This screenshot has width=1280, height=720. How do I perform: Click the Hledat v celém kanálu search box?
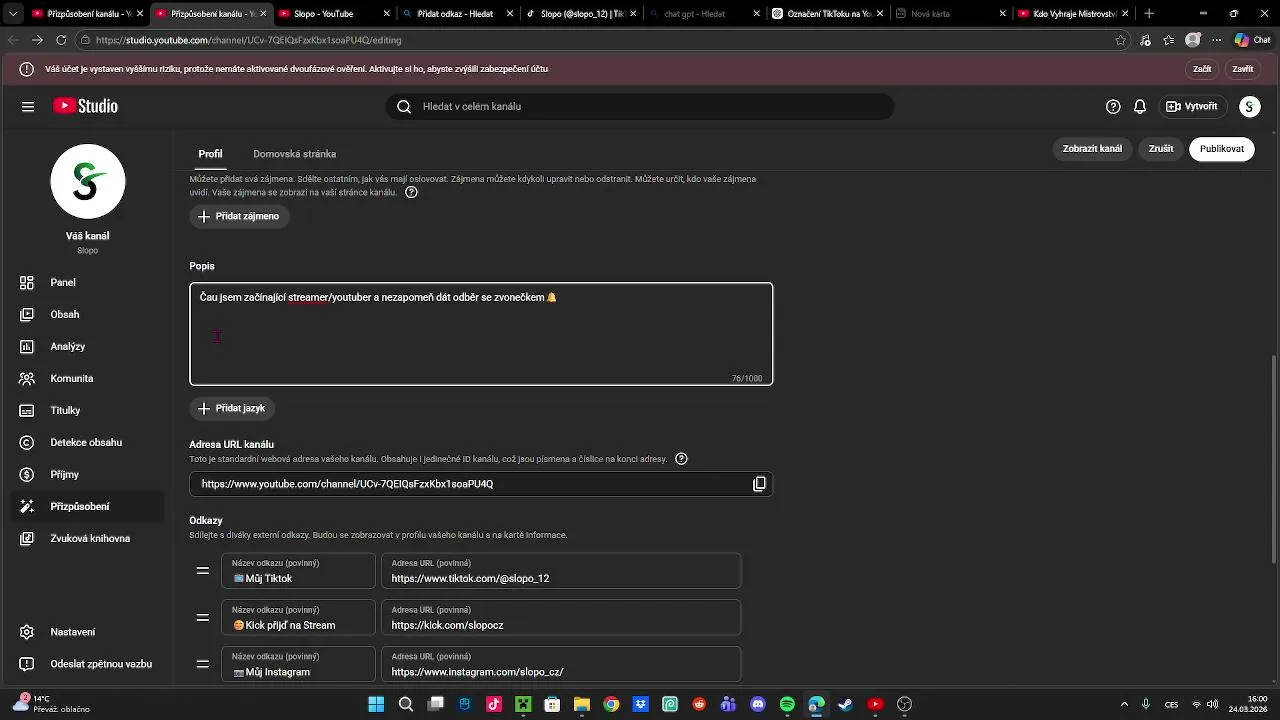click(640, 107)
